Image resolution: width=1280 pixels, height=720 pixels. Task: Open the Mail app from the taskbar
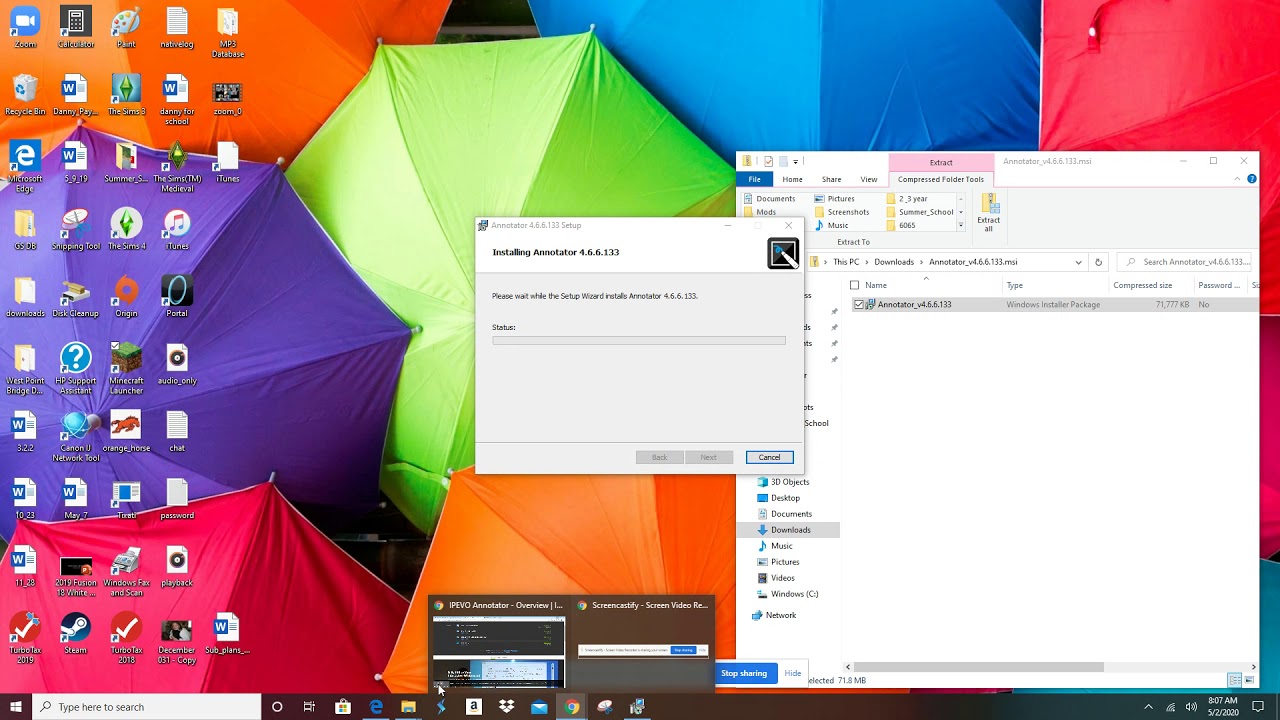pos(539,707)
